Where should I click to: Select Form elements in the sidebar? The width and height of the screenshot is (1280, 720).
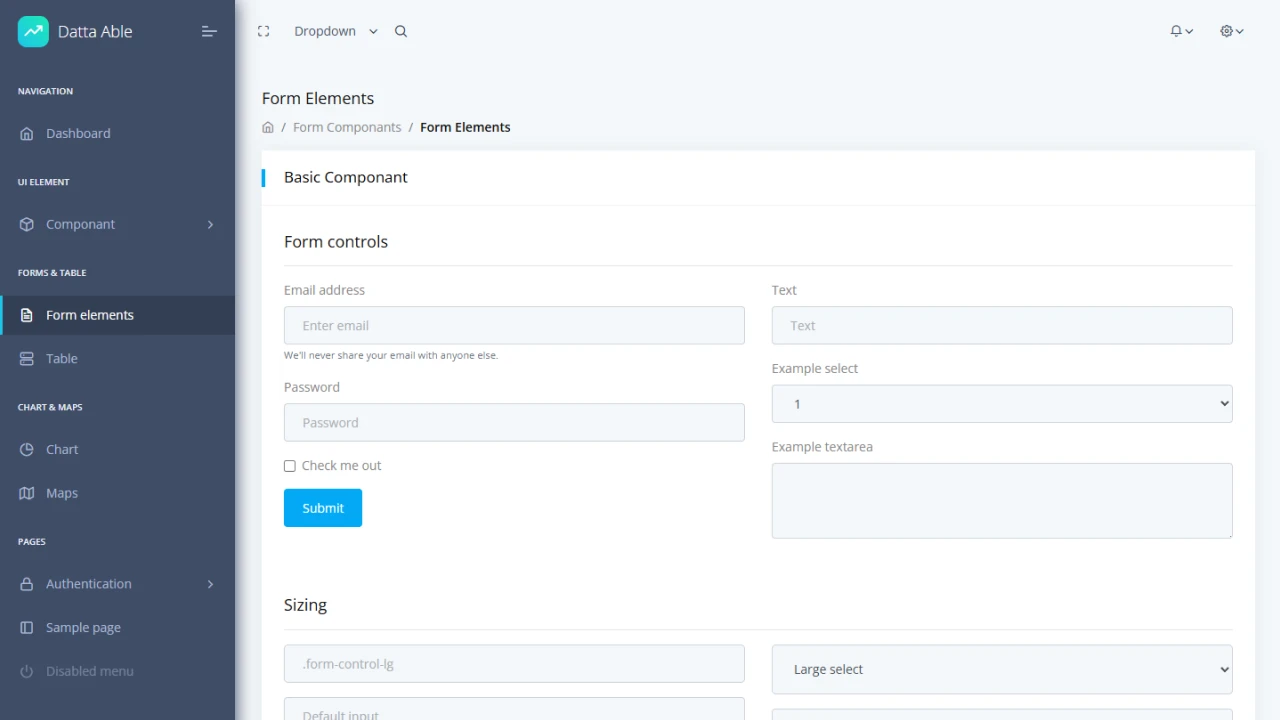click(x=87, y=314)
